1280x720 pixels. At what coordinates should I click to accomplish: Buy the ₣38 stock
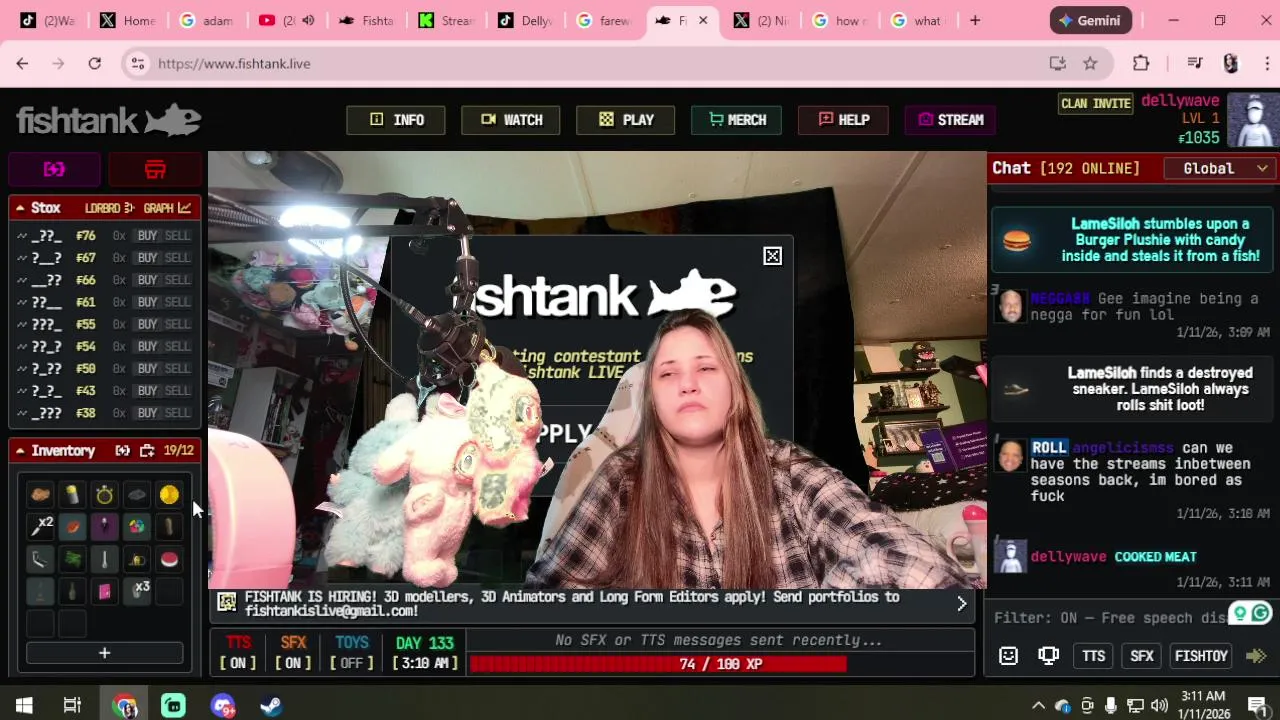point(147,413)
